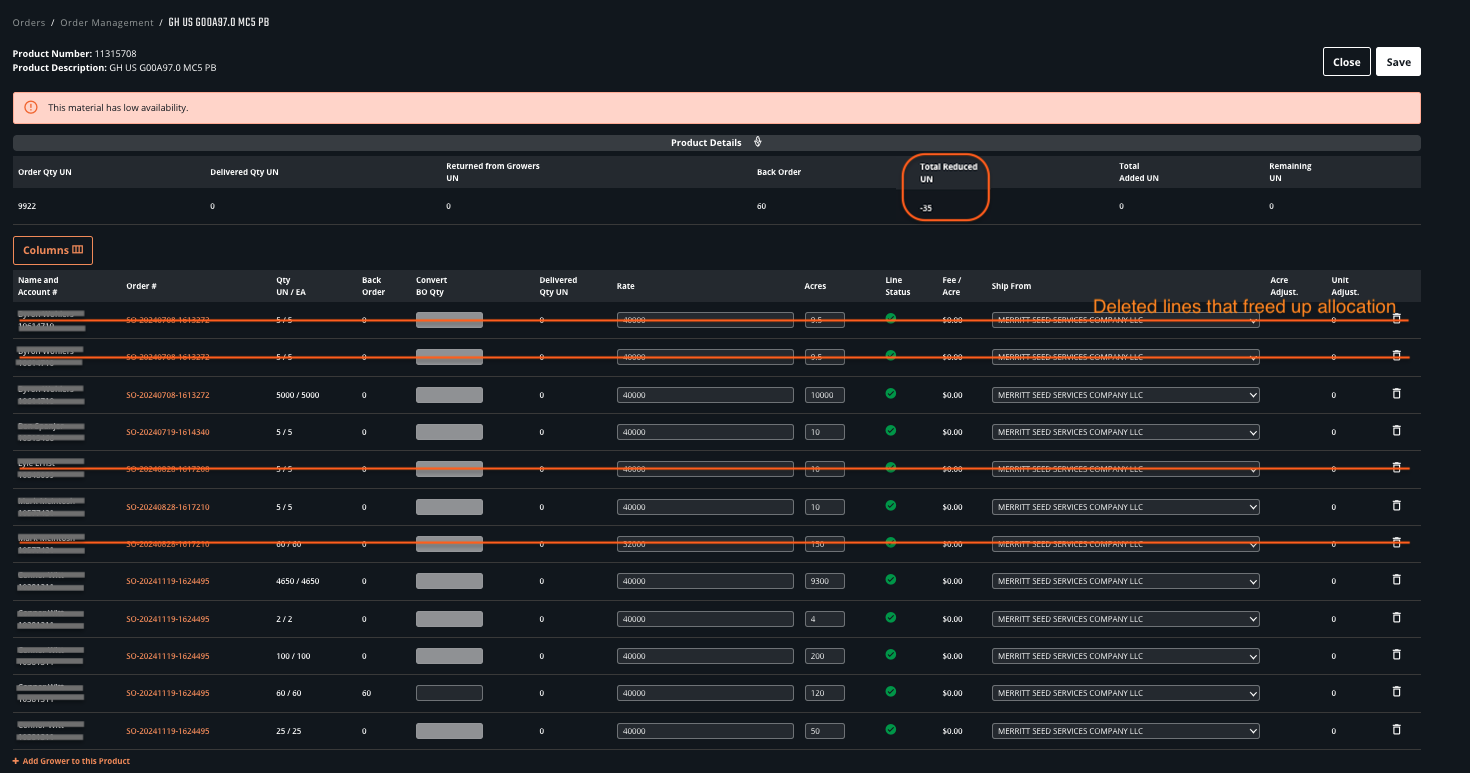Screen dimensions: 1470x773
Task: Delete the 5000 / 5000 order line
Action: tap(1397, 393)
